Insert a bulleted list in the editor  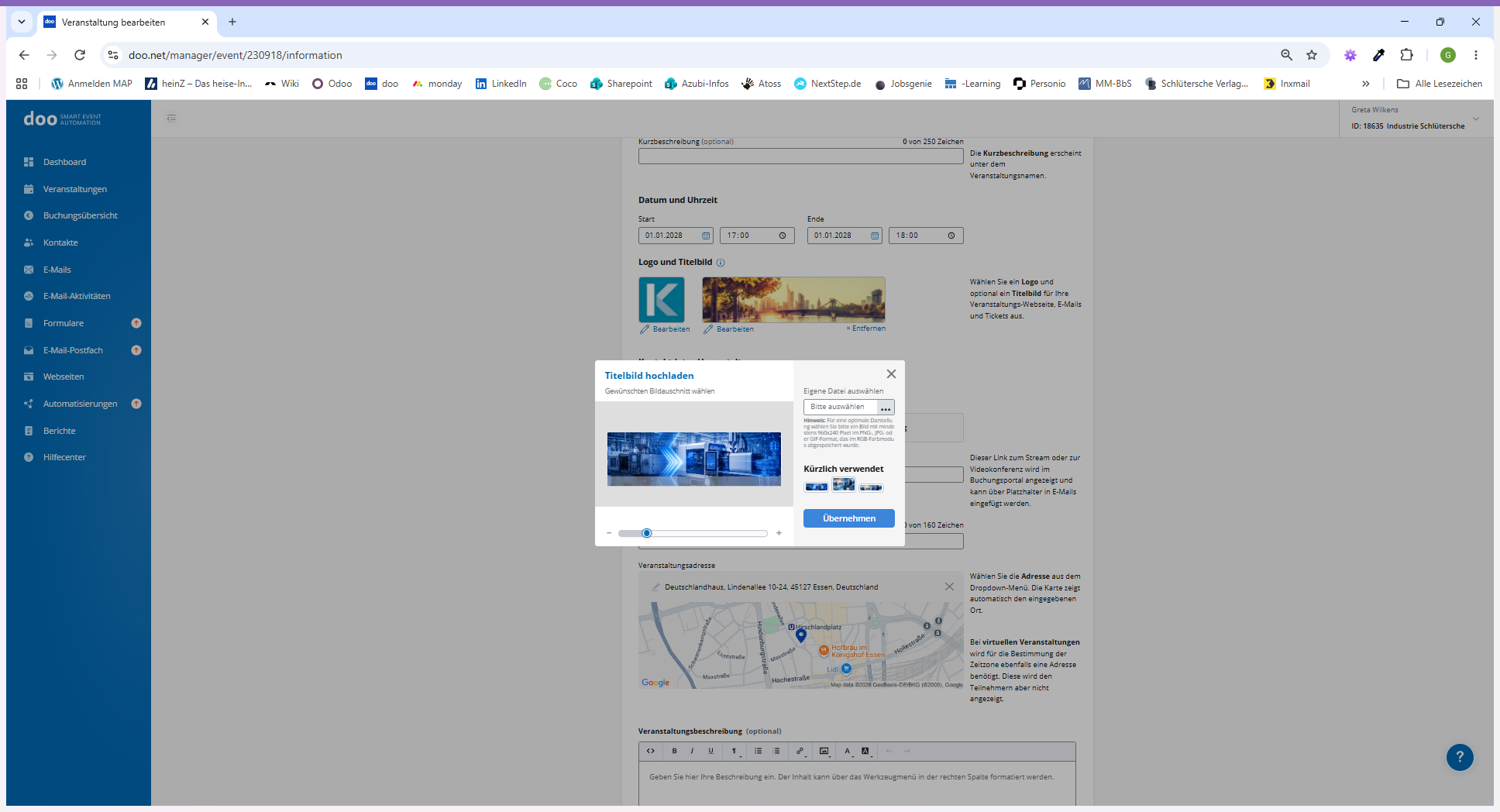point(759,751)
